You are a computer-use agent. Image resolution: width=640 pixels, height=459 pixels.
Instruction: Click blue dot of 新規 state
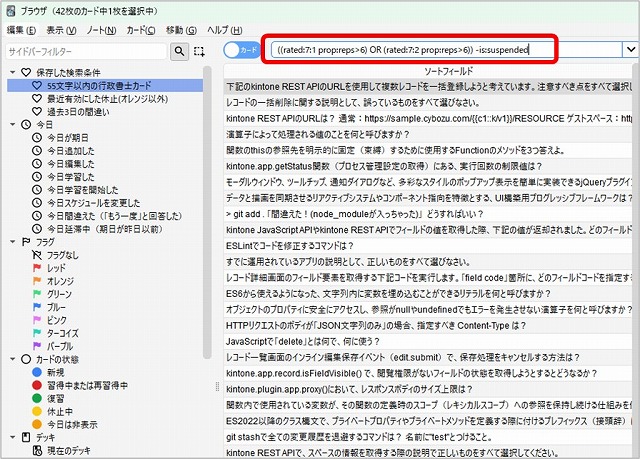(x=37, y=372)
